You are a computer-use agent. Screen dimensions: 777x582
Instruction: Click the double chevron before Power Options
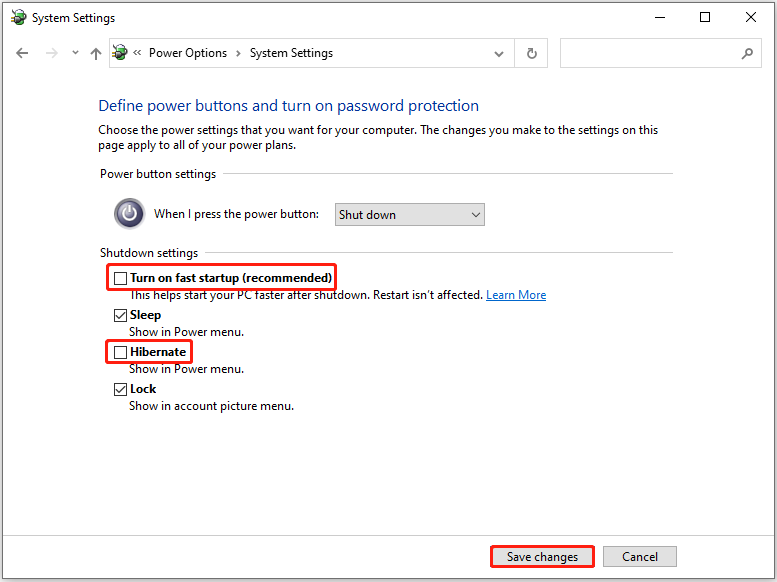tap(137, 53)
